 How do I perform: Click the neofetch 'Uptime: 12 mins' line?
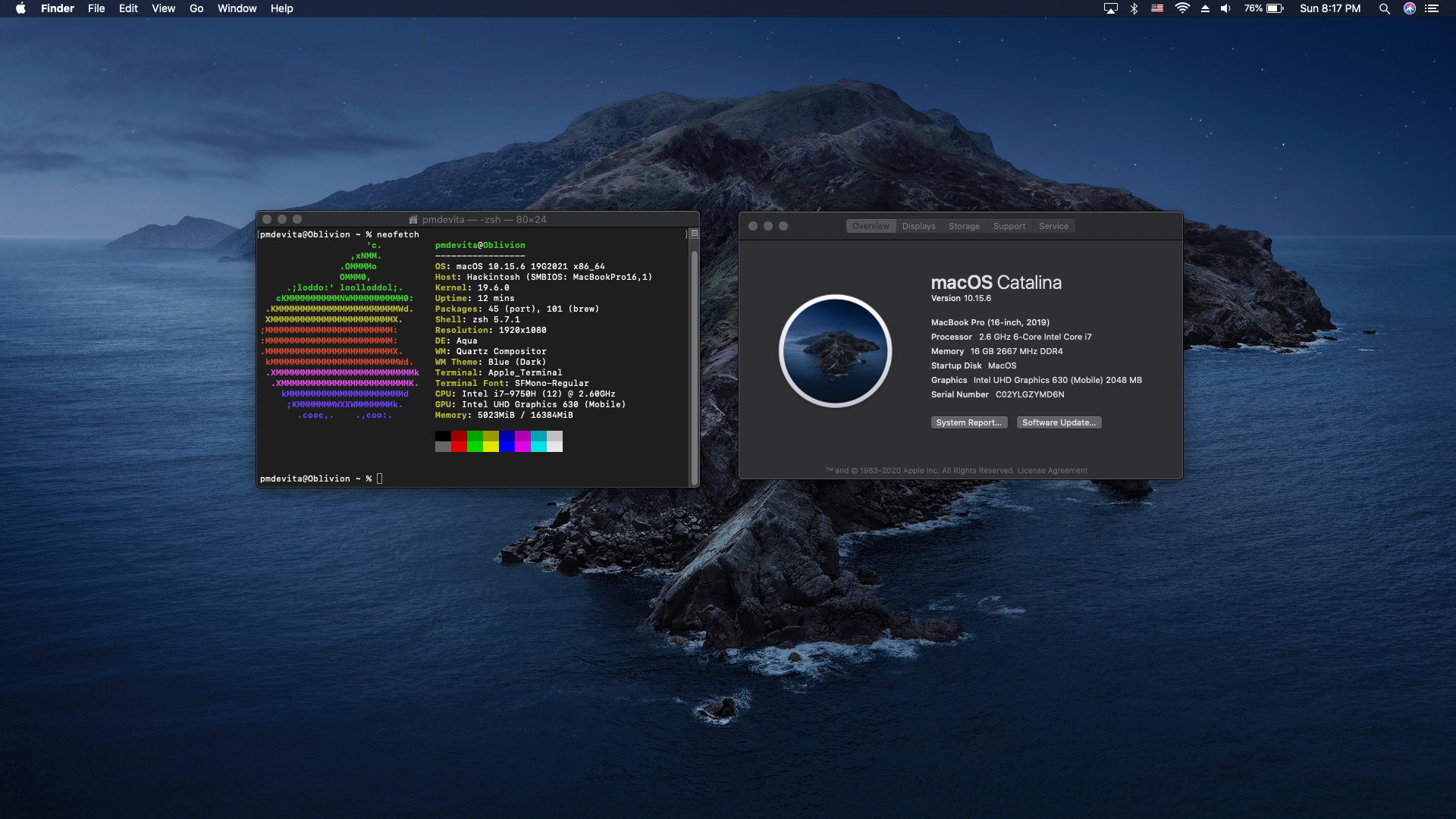pos(475,298)
